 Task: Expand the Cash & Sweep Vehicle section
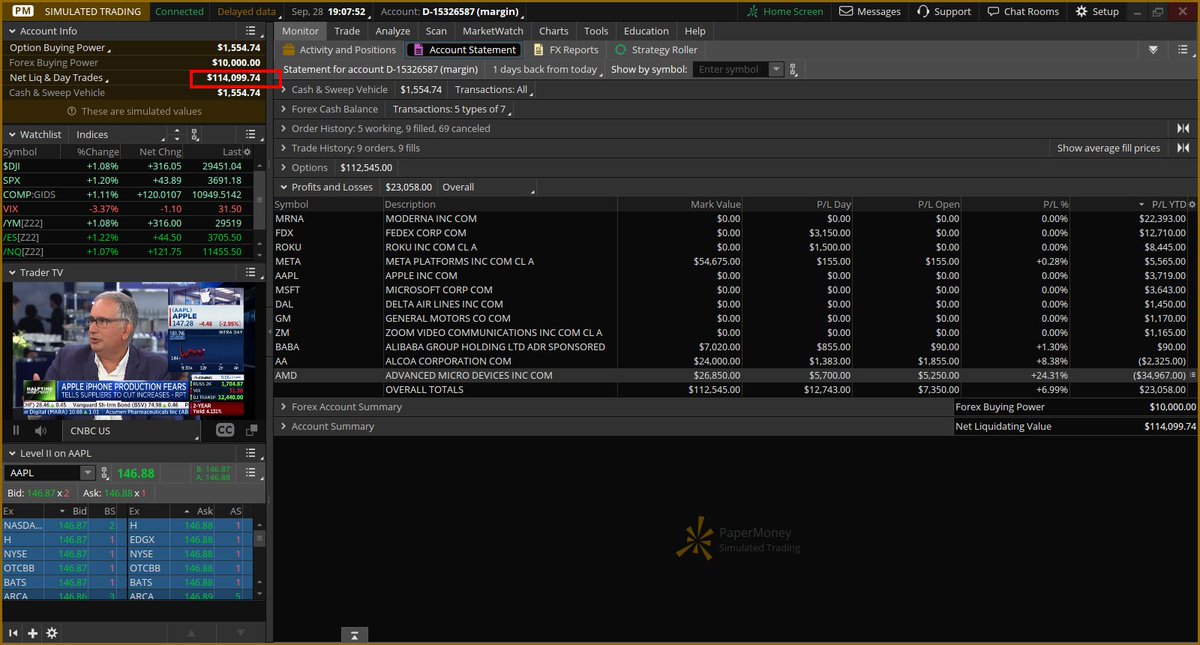tap(283, 90)
